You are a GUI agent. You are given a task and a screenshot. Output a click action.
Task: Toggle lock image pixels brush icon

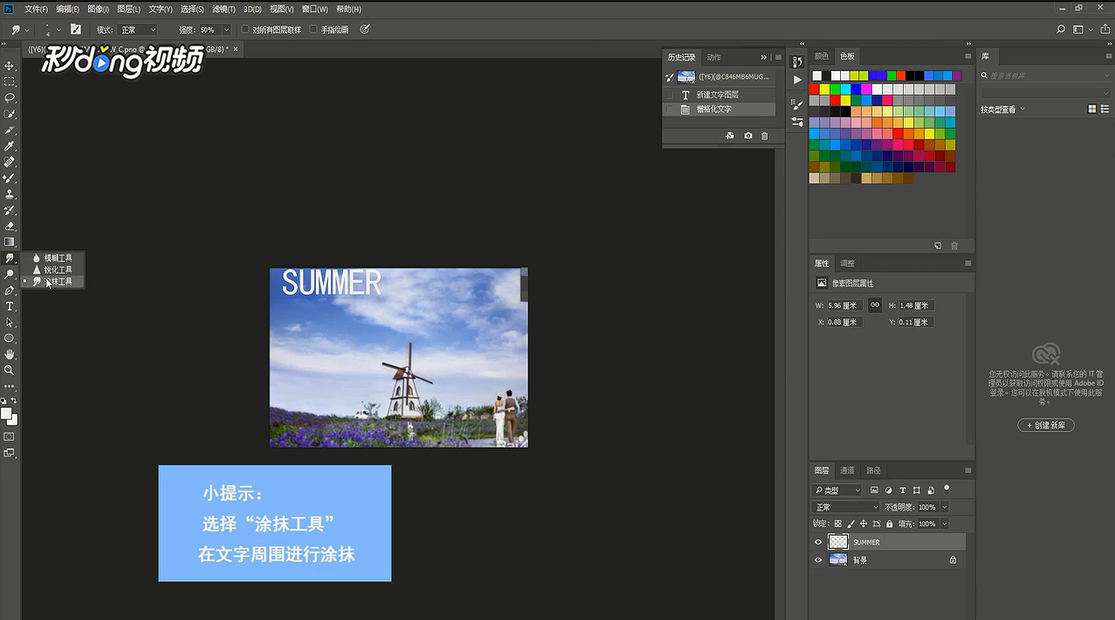pyautogui.click(x=850, y=524)
